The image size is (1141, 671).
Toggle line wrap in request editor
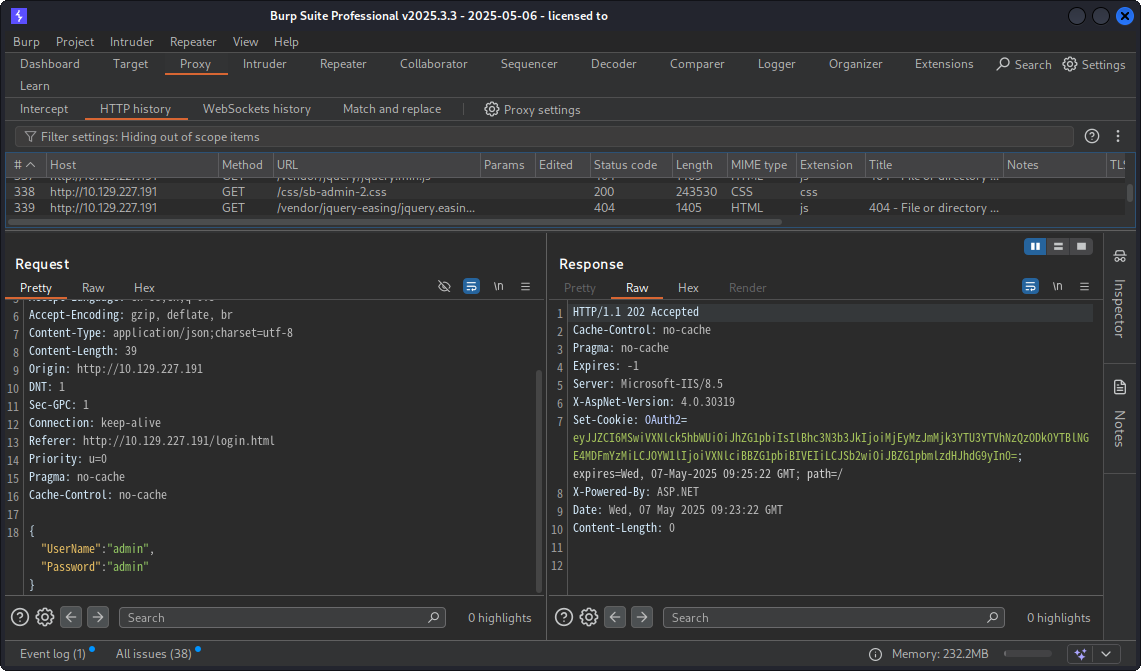[x=471, y=287]
